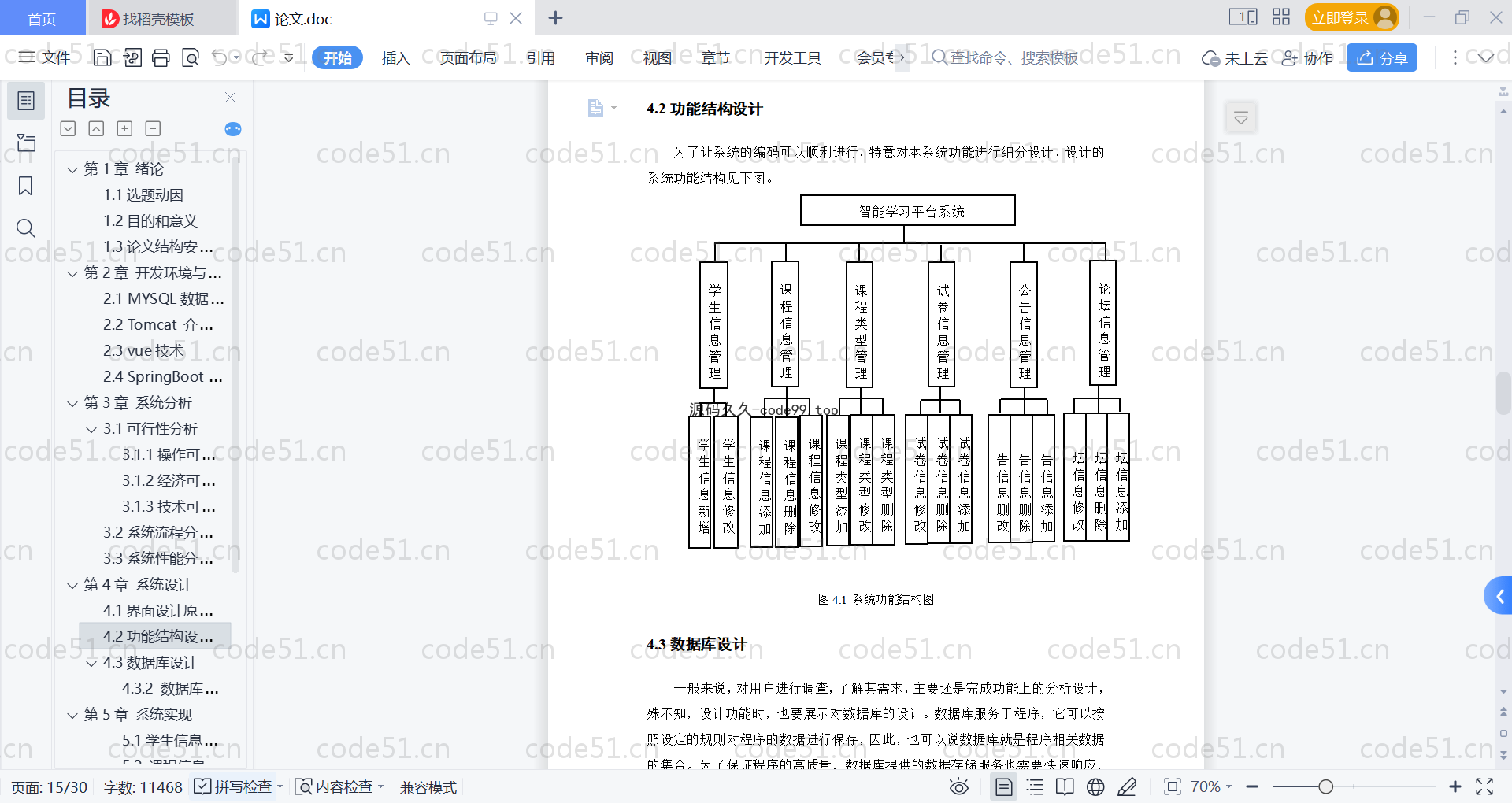Click zoom in plus button
The width and height of the screenshot is (1512, 803).
click(x=1455, y=786)
